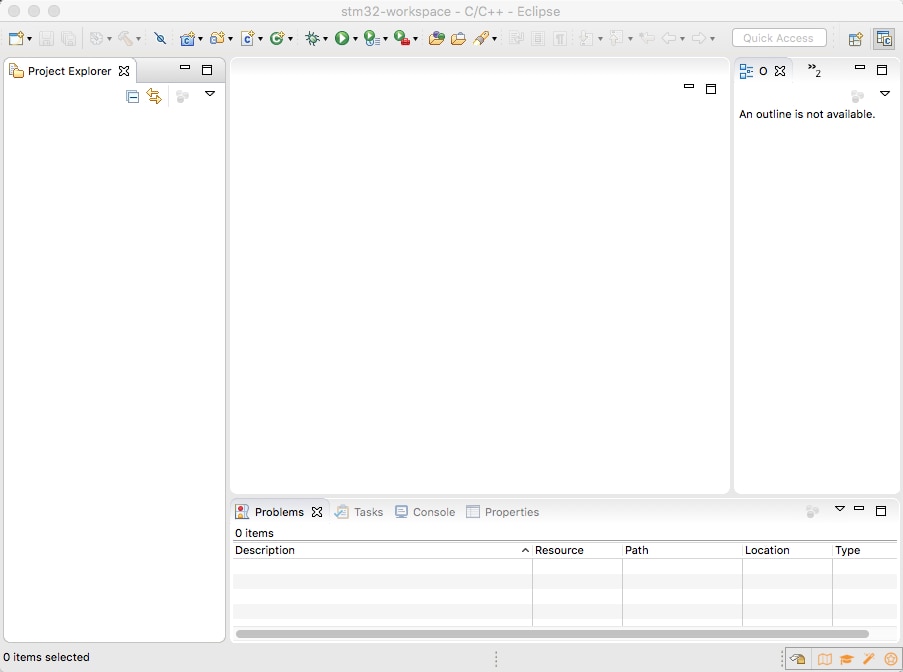Open Samples via the wand icon
The width and height of the screenshot is (903, 672).
point(868,658)
